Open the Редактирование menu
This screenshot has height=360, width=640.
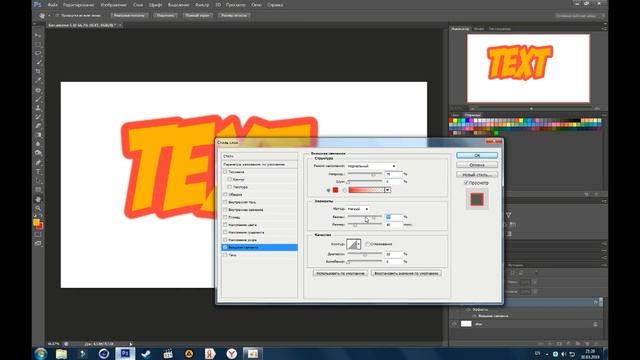click(x=78, y=5)
